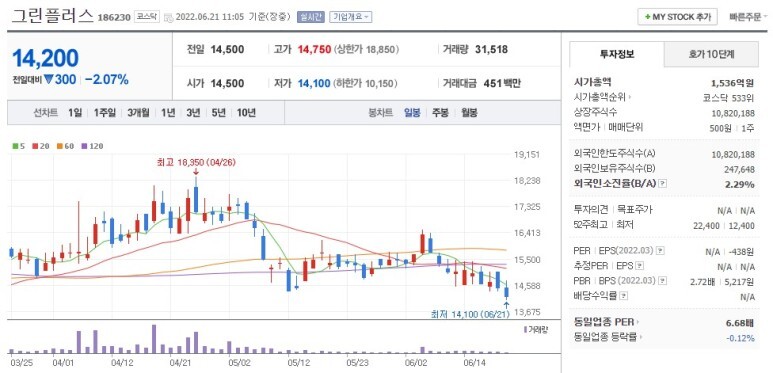Click the current price 14,200

(x=45, y=58)
